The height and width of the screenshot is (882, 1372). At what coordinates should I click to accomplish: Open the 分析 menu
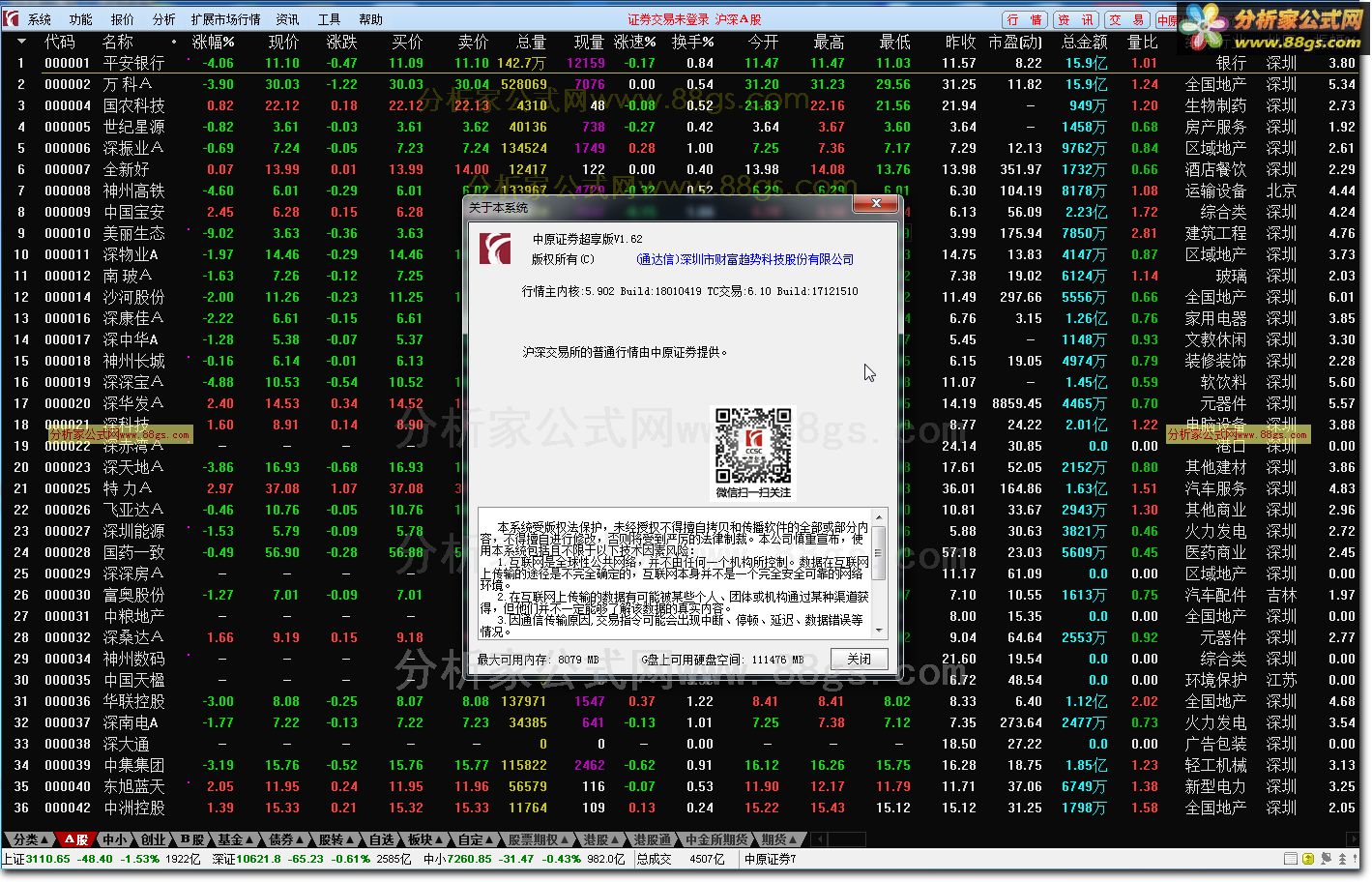164,19
